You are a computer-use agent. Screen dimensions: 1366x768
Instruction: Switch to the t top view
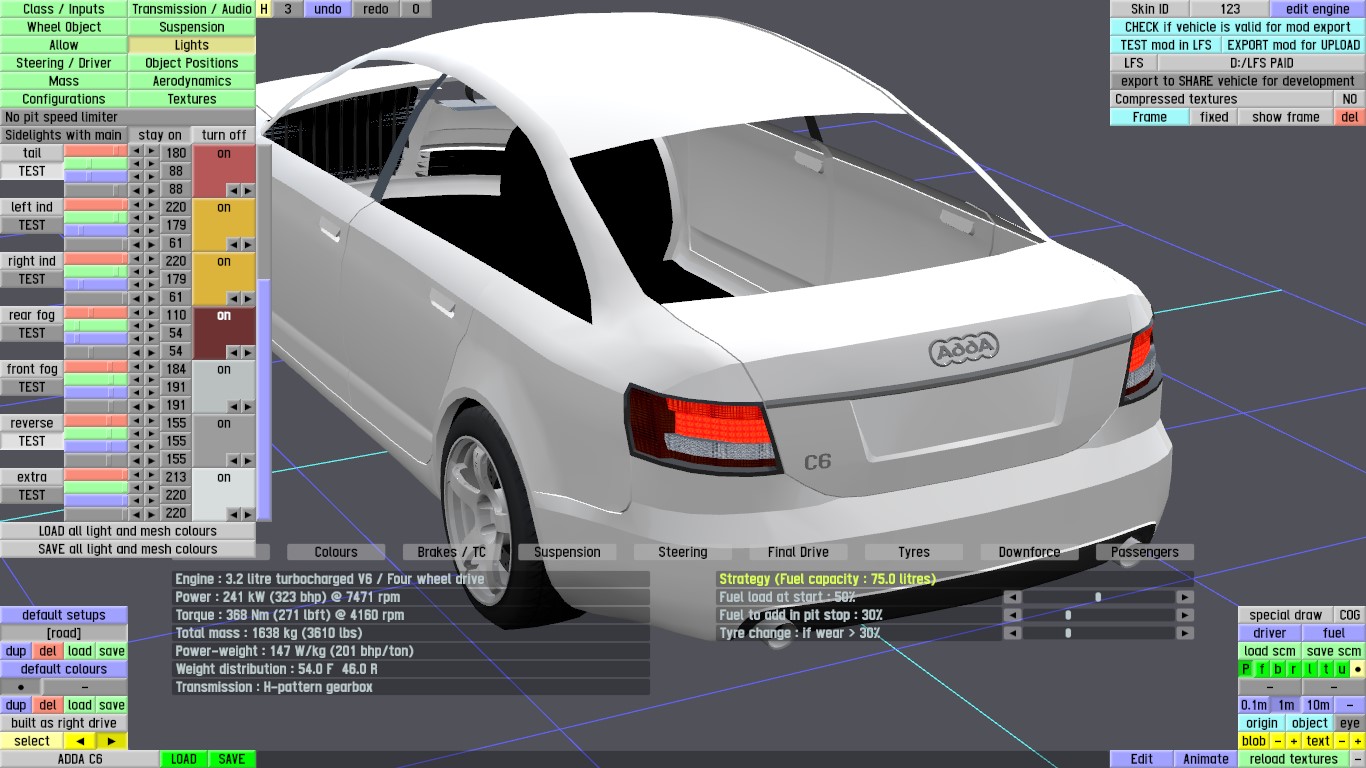[x=1326, y=669]
